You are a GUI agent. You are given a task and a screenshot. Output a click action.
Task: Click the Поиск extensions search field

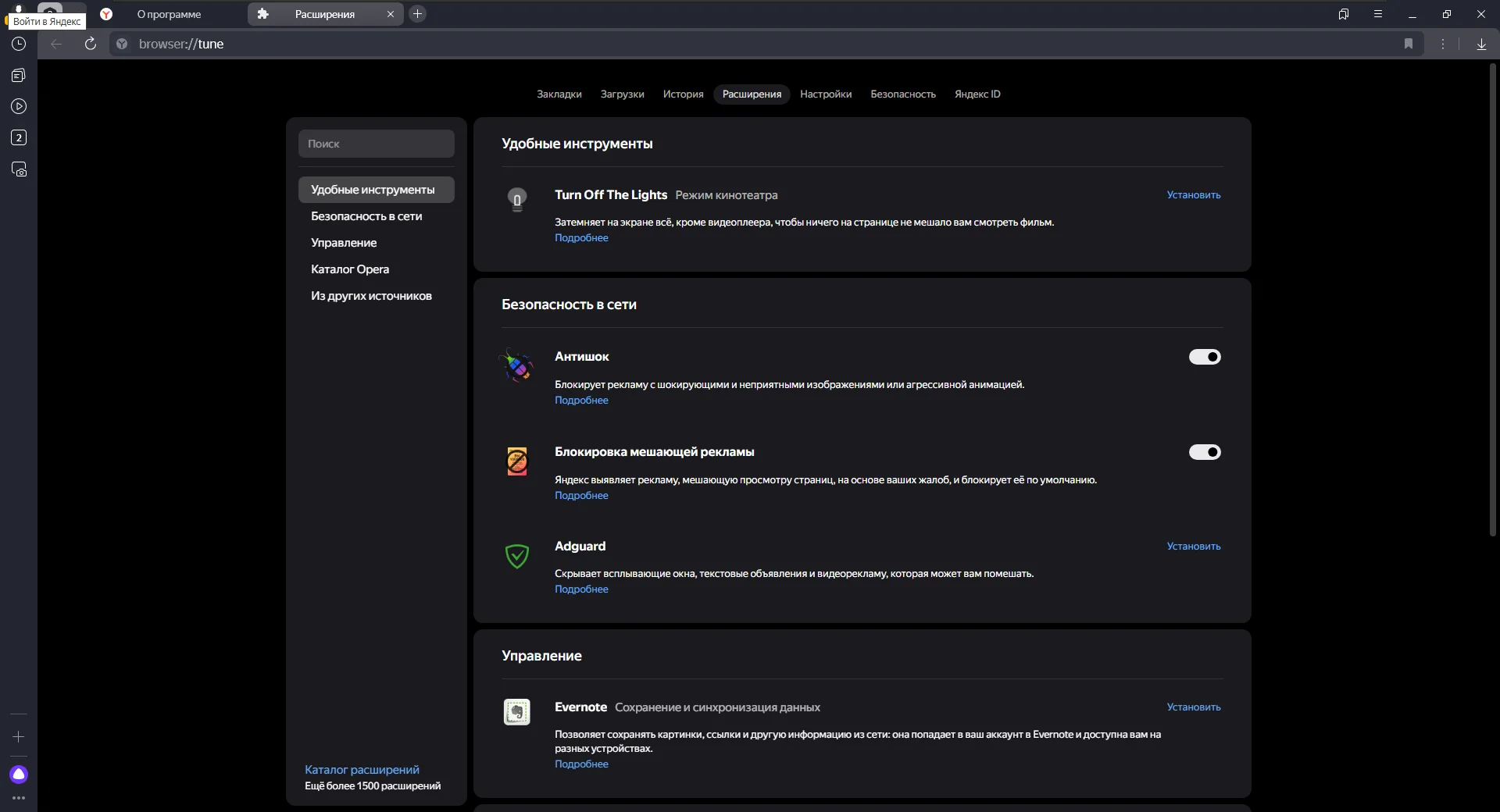377,144
